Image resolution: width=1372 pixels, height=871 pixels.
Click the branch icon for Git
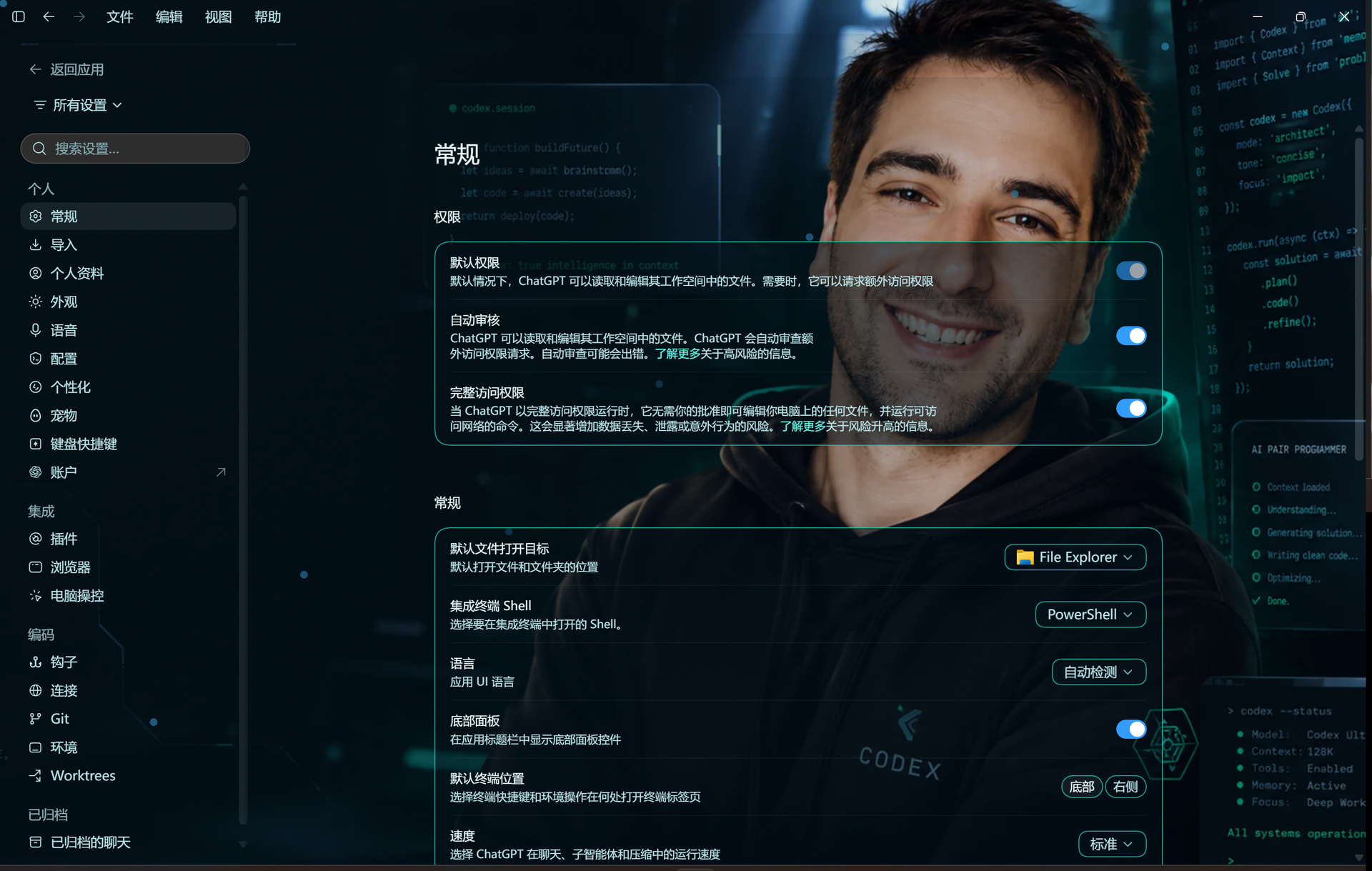coord(35,719)
